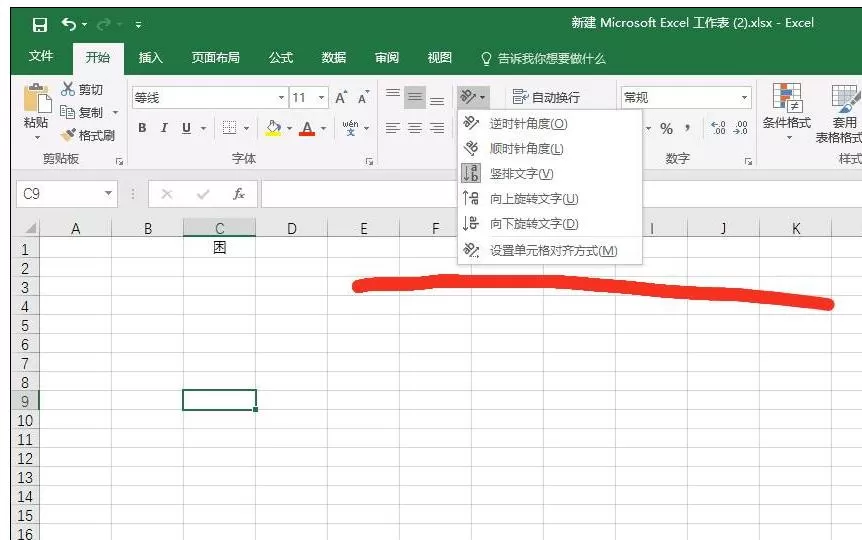Click the 条件格式 button
Image resolution: width=862 pixels, height=540 pixels.
point(787,112)
